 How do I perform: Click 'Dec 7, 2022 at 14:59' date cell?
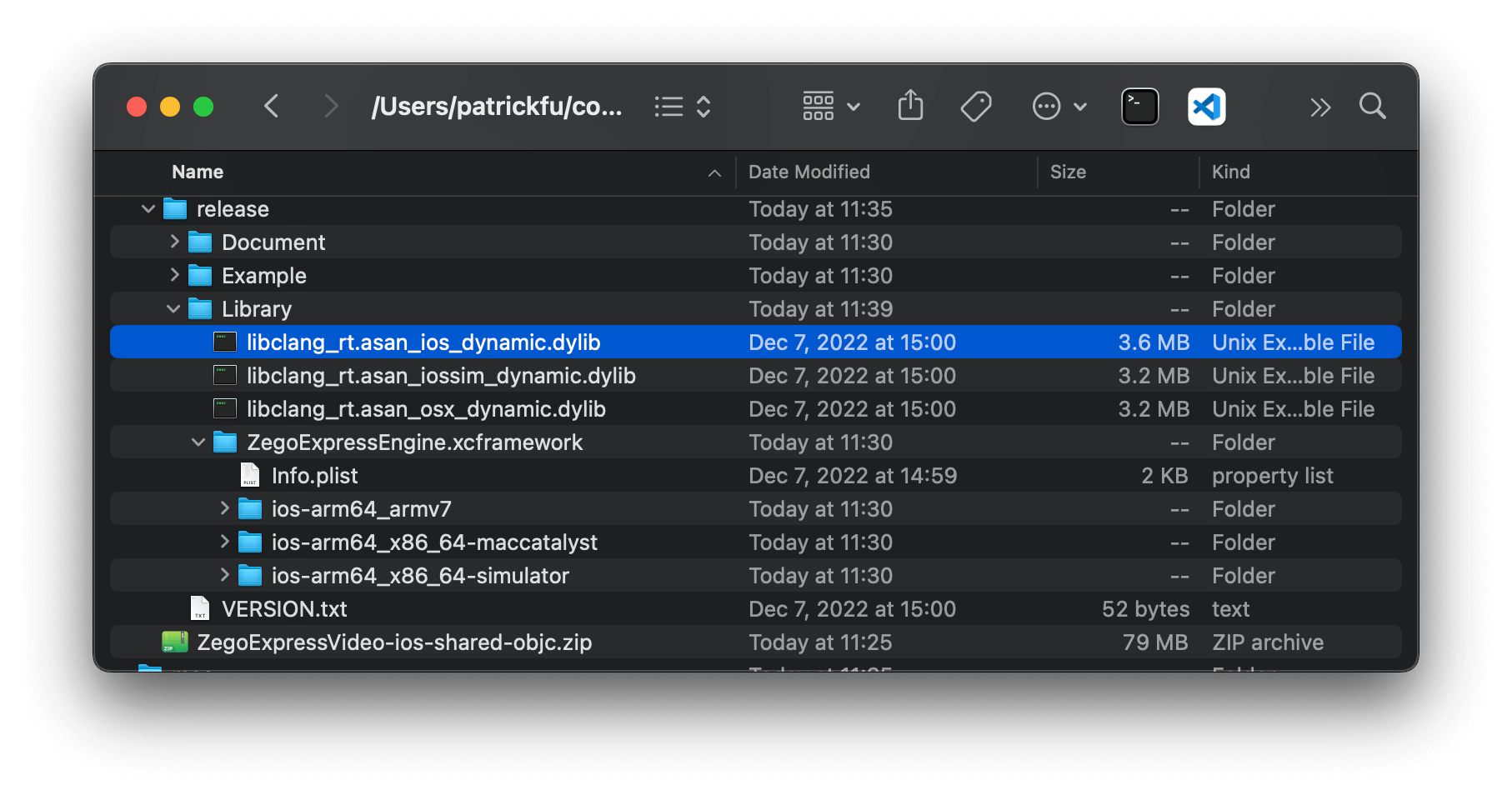[x=853, y=476]
